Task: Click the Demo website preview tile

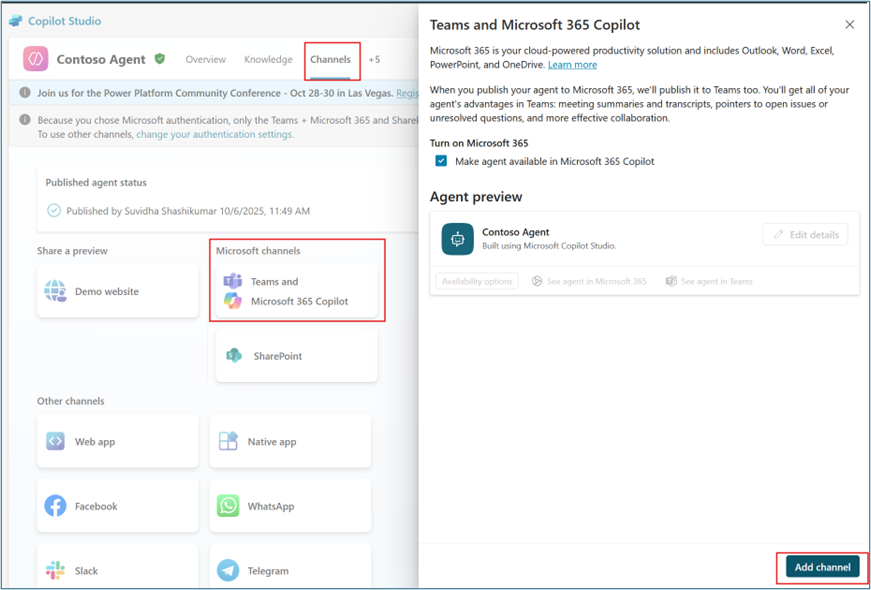Action: pos(117,291)
